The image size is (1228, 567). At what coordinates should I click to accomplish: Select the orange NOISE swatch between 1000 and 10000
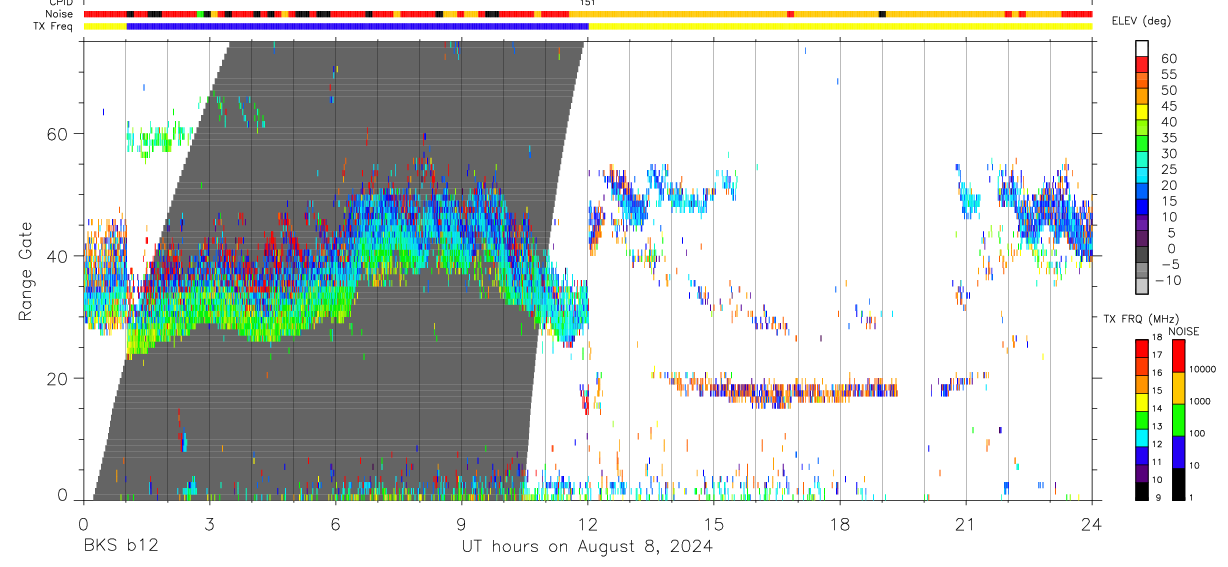click(1179, 388)
